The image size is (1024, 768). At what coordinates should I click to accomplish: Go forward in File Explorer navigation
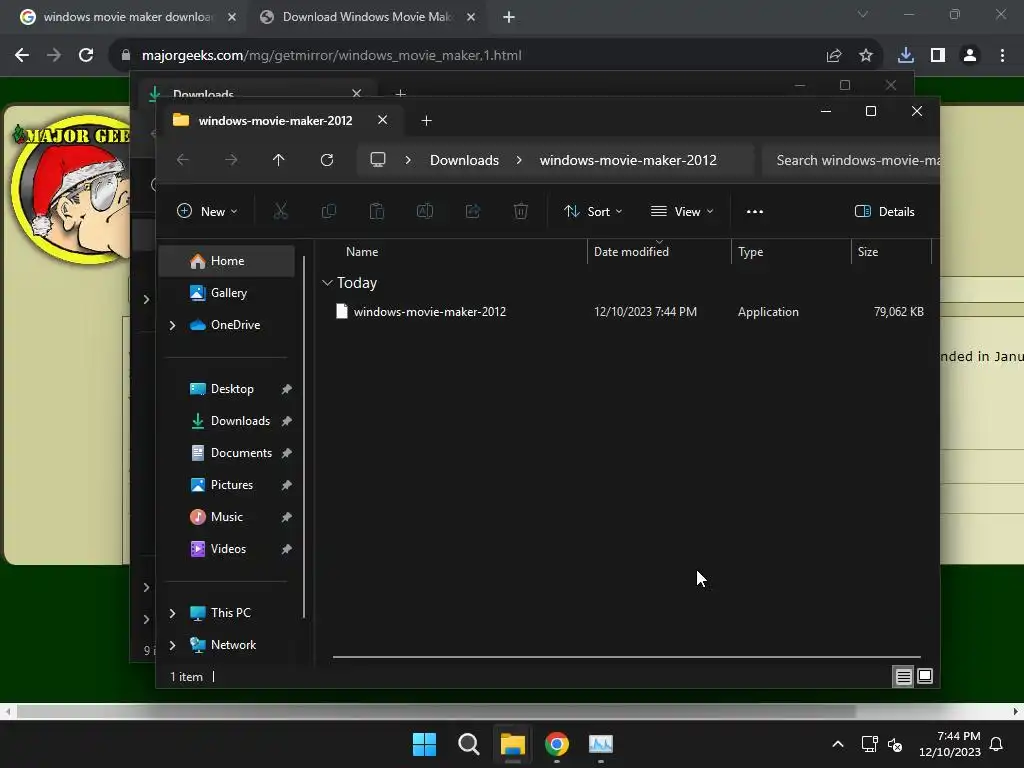tap(231, 160)
